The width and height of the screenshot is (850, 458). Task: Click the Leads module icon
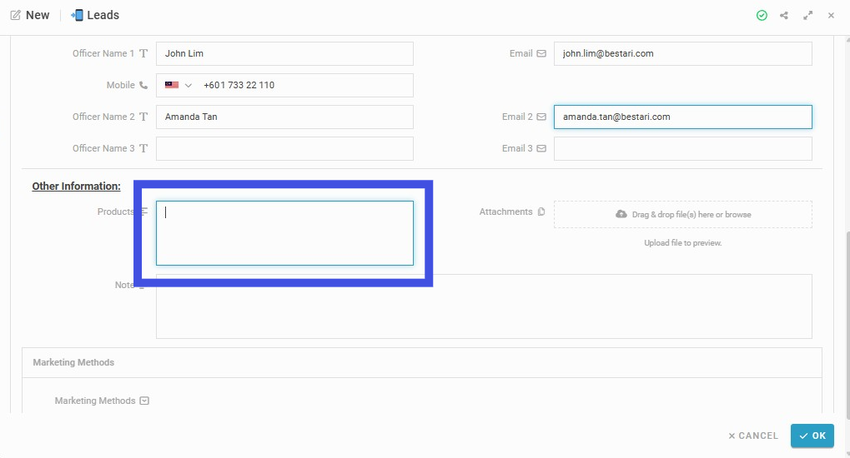(77, 15)
